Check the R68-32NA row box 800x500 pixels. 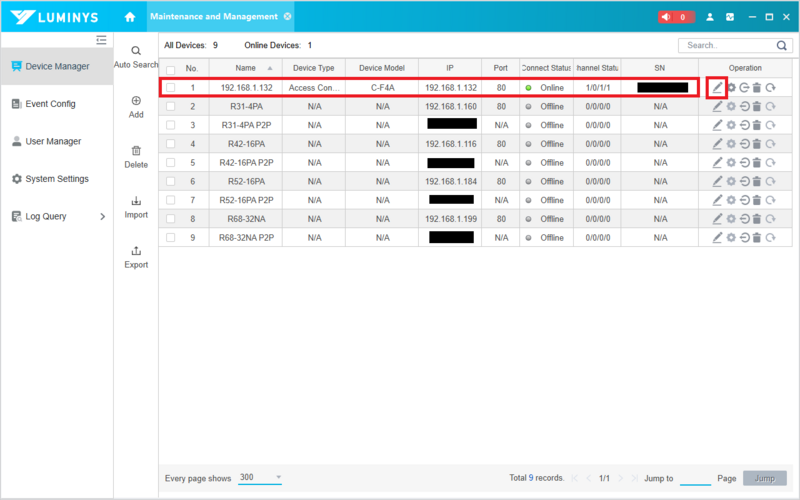coord(170,219)
